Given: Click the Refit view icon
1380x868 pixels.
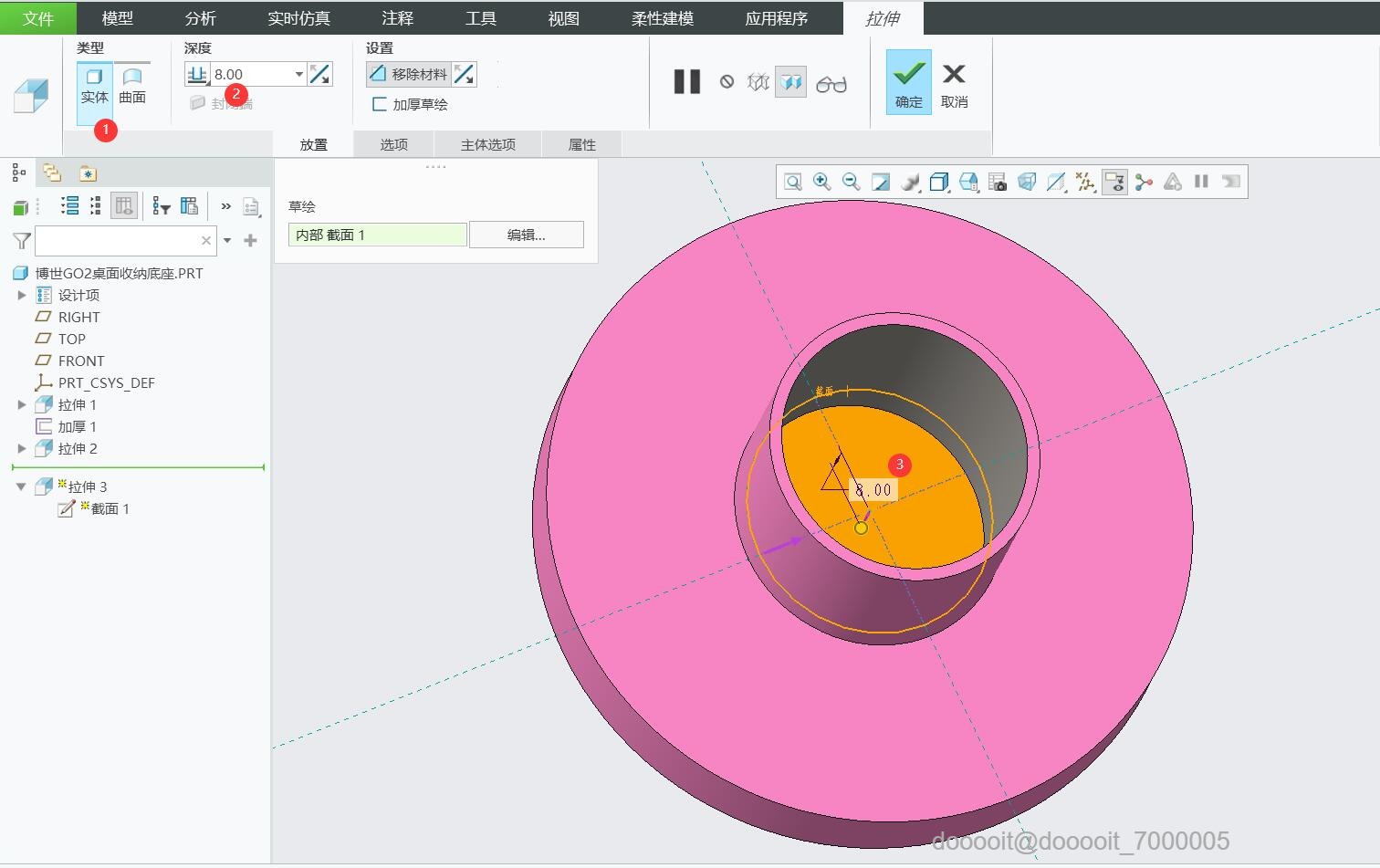Looking at the screenshot, I should click(792, 182).
